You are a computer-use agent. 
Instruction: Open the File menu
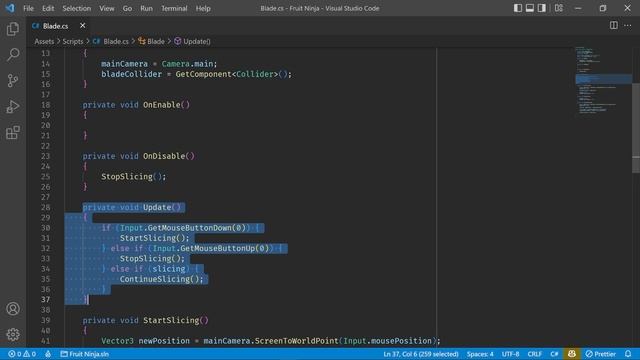point(28,8)
